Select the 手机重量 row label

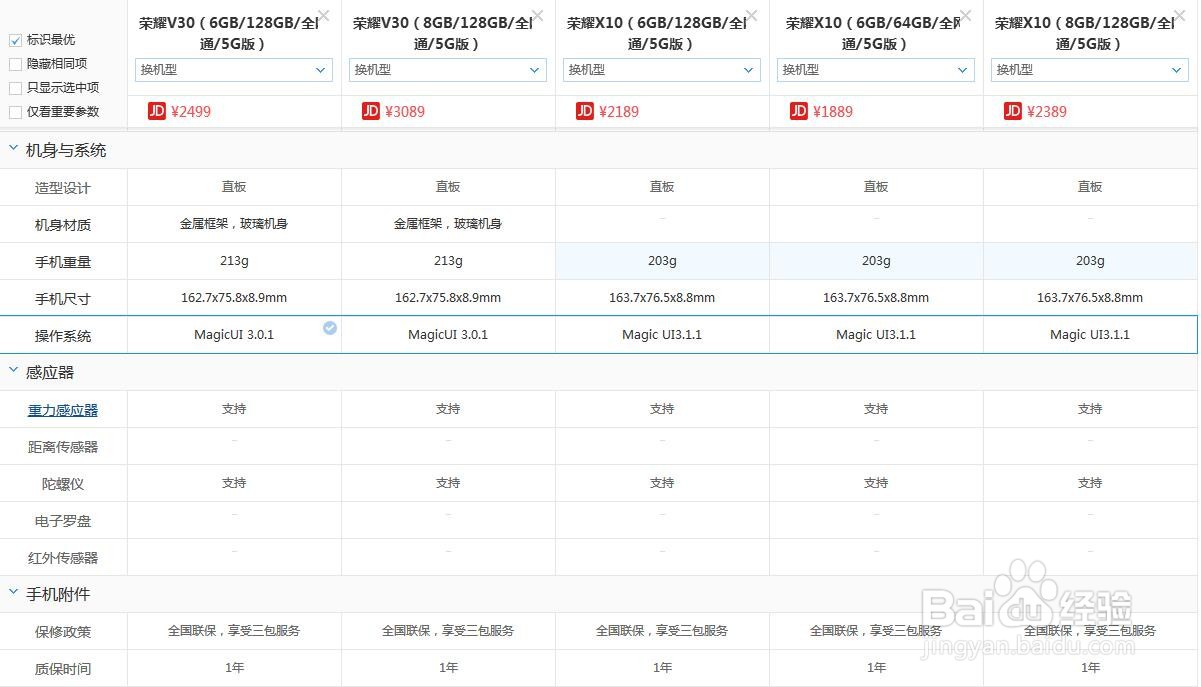pyautogui.click(x=63, y=262)
